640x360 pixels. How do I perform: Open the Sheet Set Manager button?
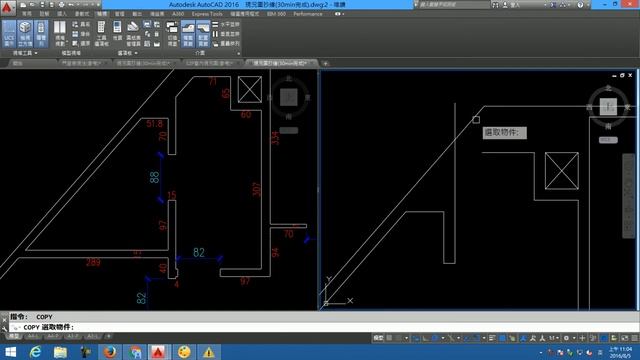(133, 34)
